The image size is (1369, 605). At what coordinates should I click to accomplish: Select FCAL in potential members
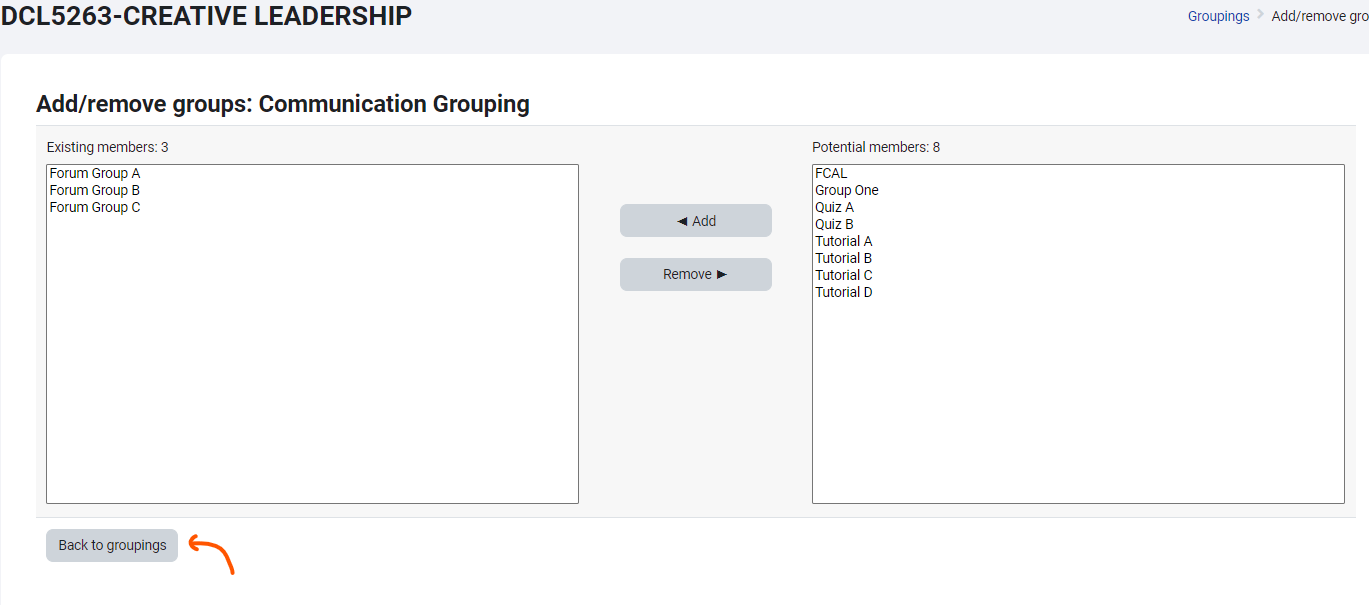coord(831,173)
